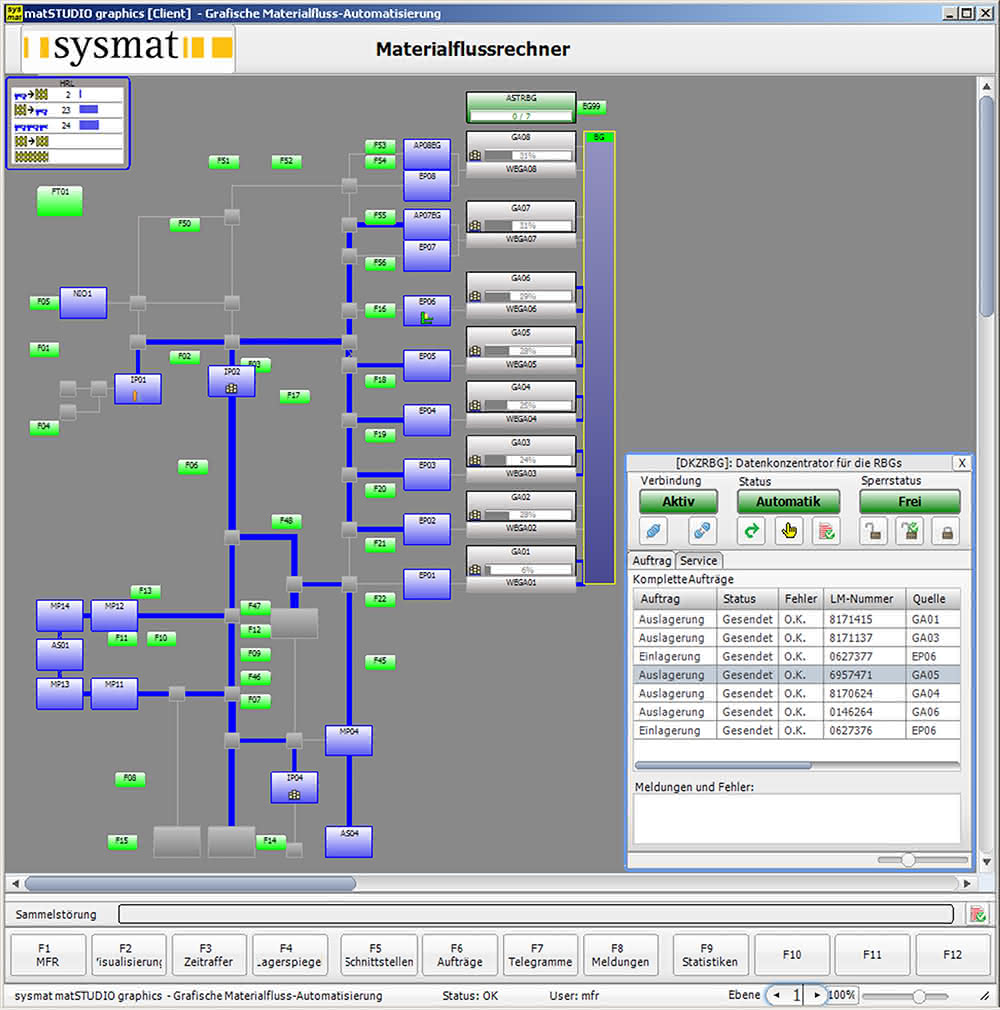Toggle the Aktiv connection status button
Screen dimensions: 1000x1010
point(678,502)
